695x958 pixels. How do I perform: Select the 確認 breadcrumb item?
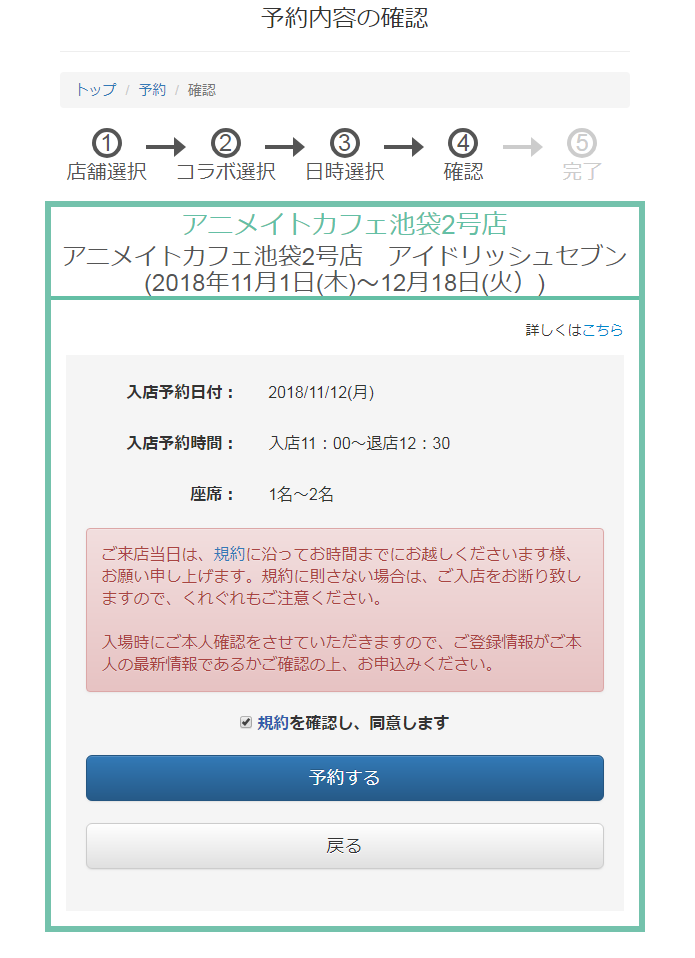pyautogui.click(x=202, y=90)
